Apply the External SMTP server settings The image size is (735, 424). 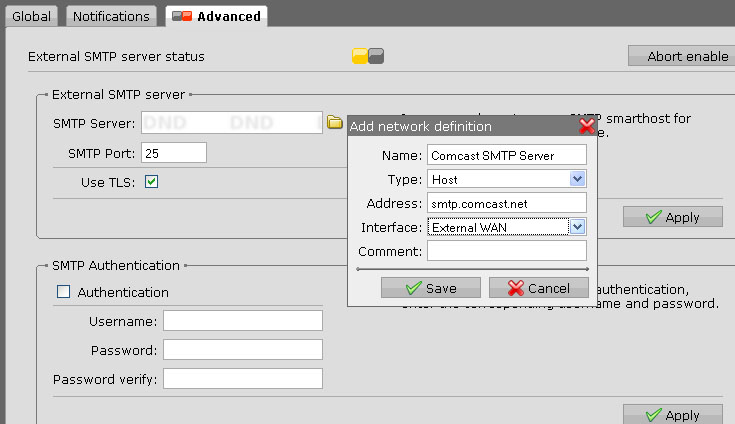[672, 216]
